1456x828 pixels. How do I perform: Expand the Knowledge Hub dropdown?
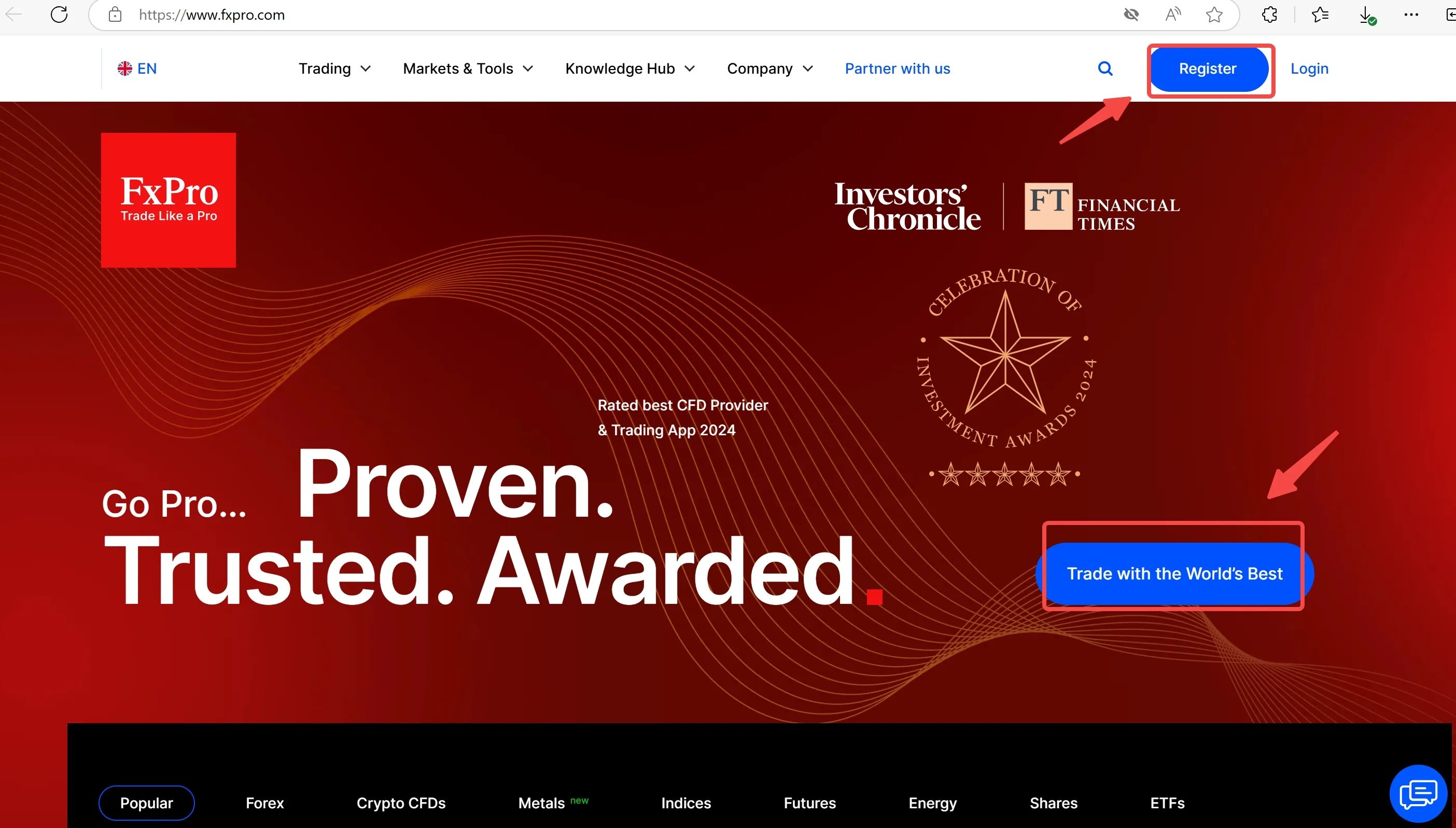(x=630, y=69)
